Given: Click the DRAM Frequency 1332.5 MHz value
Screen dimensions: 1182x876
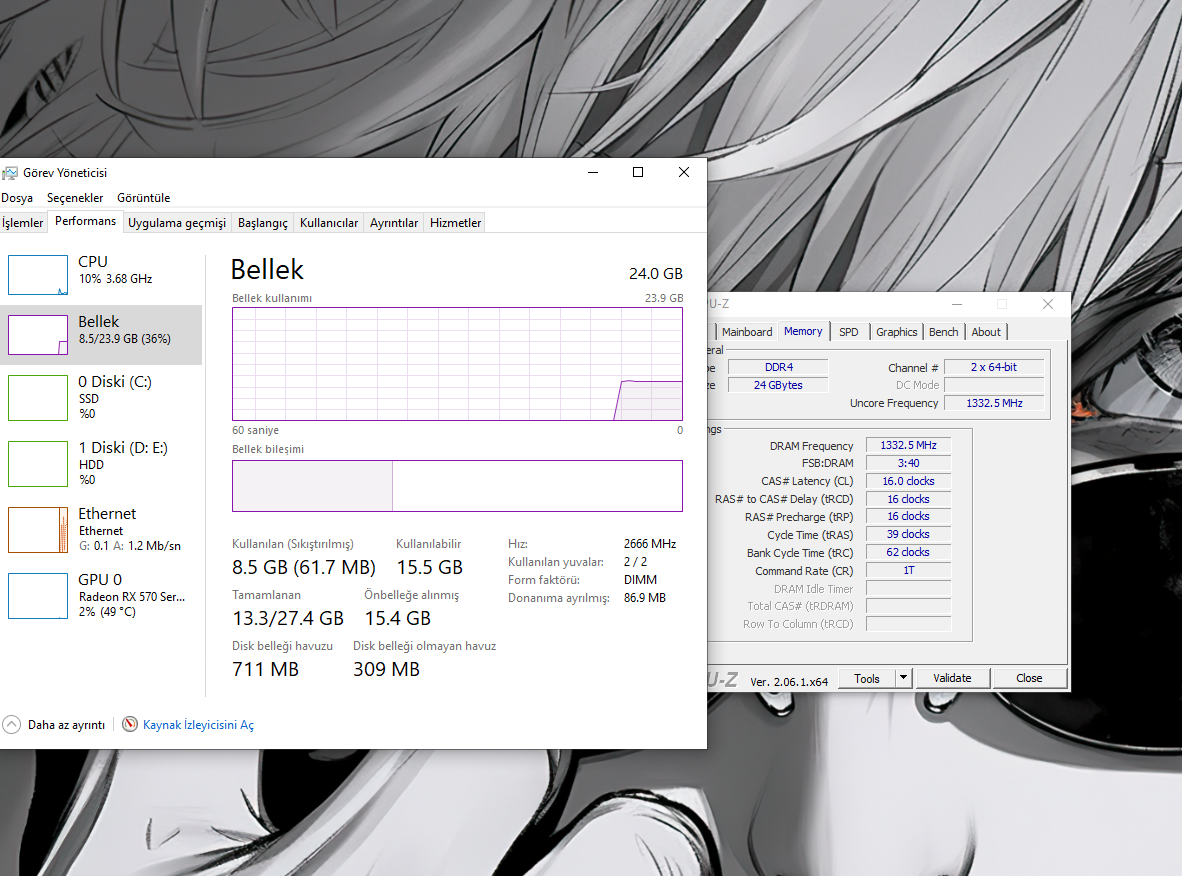Looking at the screenshot, I should click(908, 446).
